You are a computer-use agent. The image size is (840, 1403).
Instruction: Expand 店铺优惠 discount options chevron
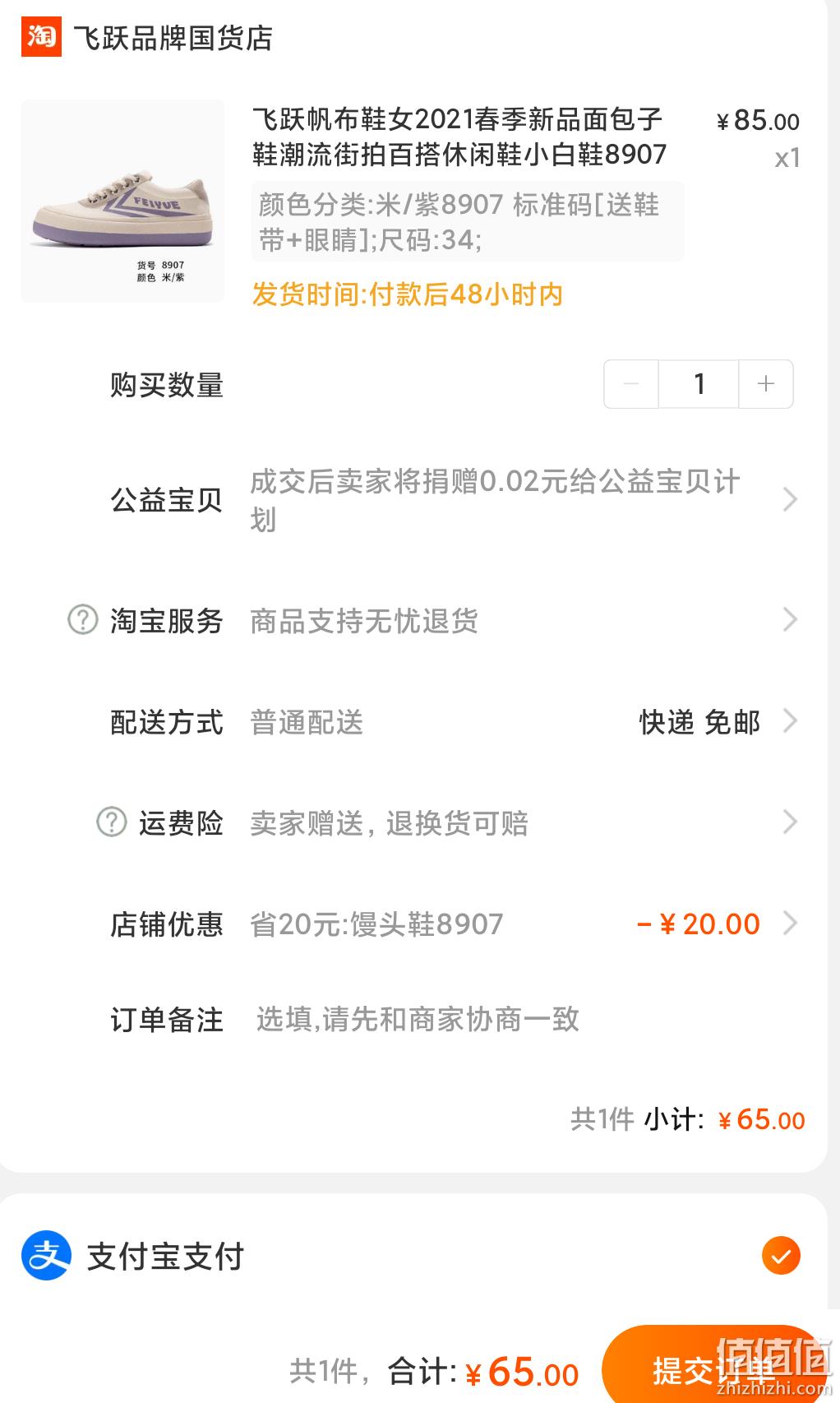click(x=790, y=923)
